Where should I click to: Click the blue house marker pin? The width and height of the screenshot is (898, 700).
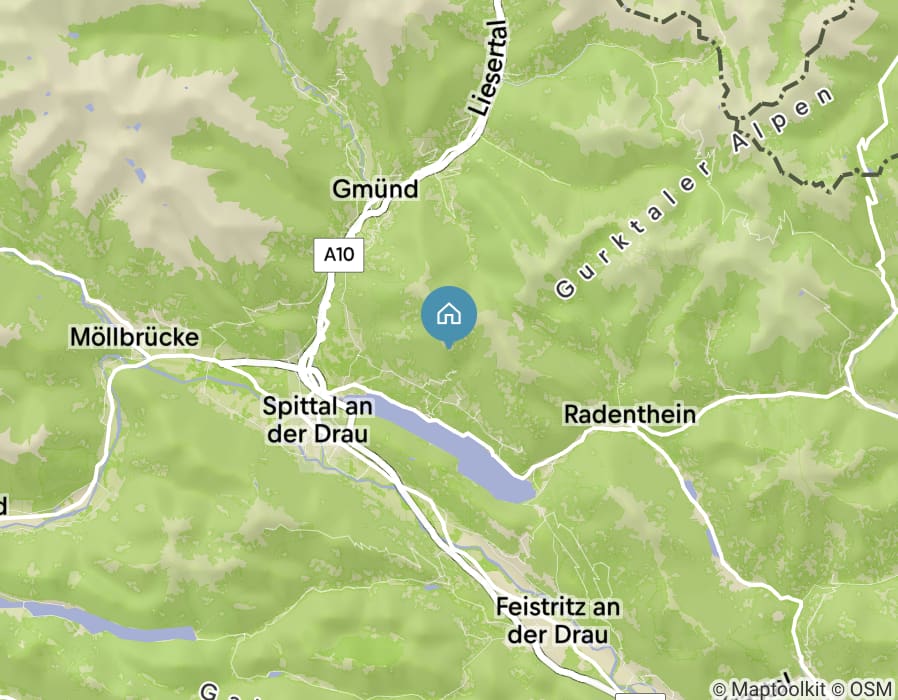coord(449,317)
